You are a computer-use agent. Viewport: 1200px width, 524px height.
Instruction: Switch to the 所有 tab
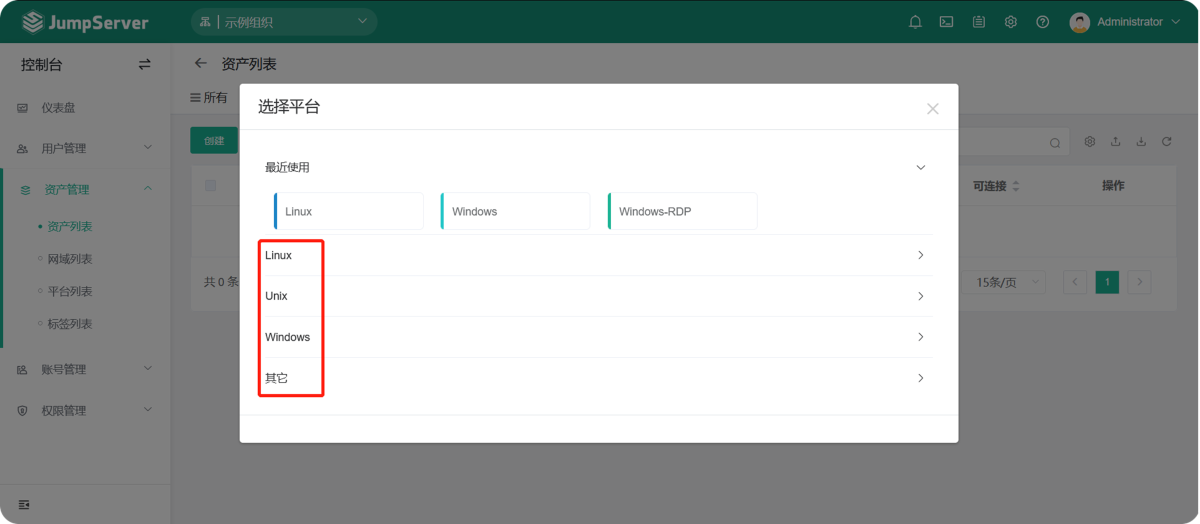click(x=209, y=98)
